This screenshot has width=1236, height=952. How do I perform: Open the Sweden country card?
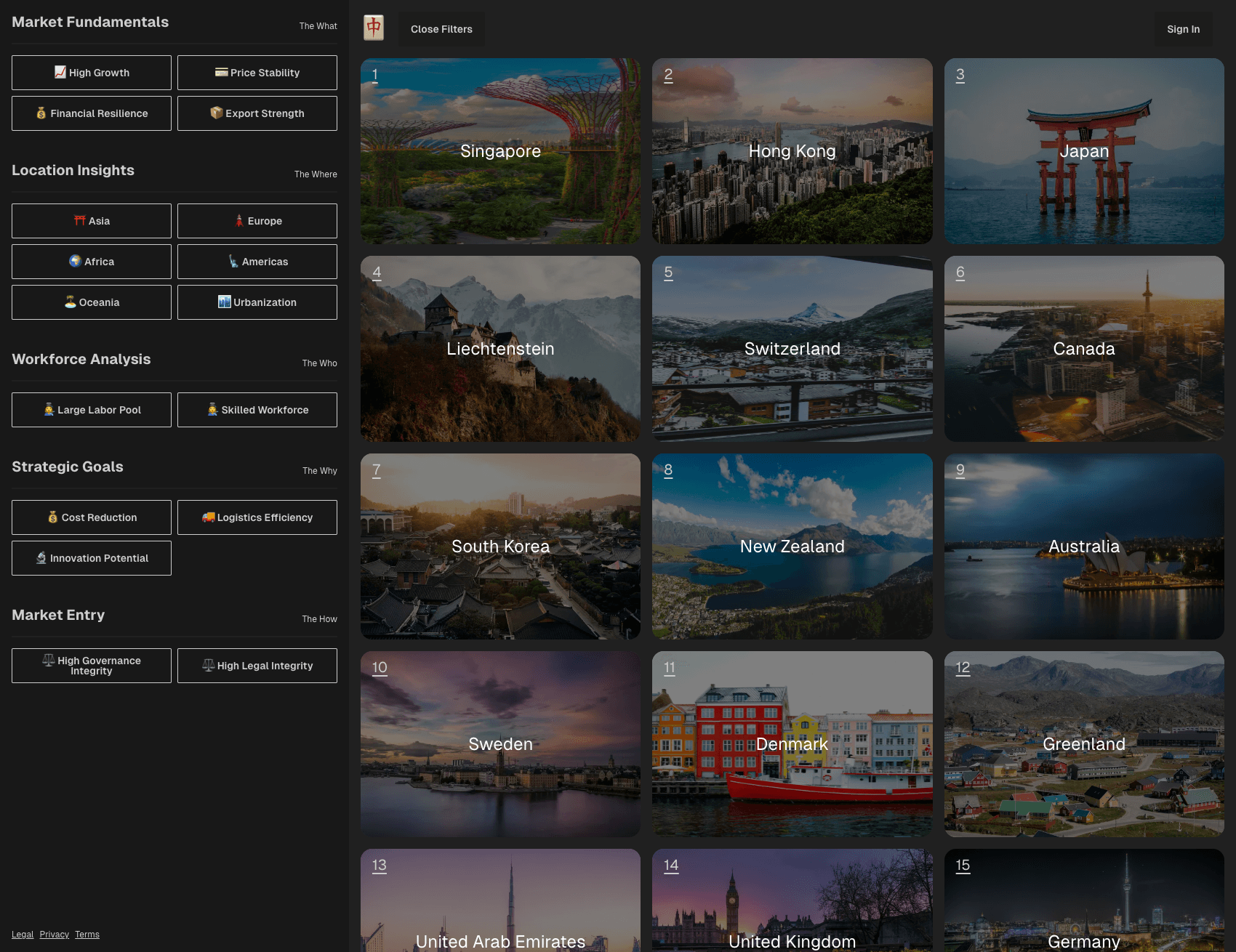(x=500, y=744)
